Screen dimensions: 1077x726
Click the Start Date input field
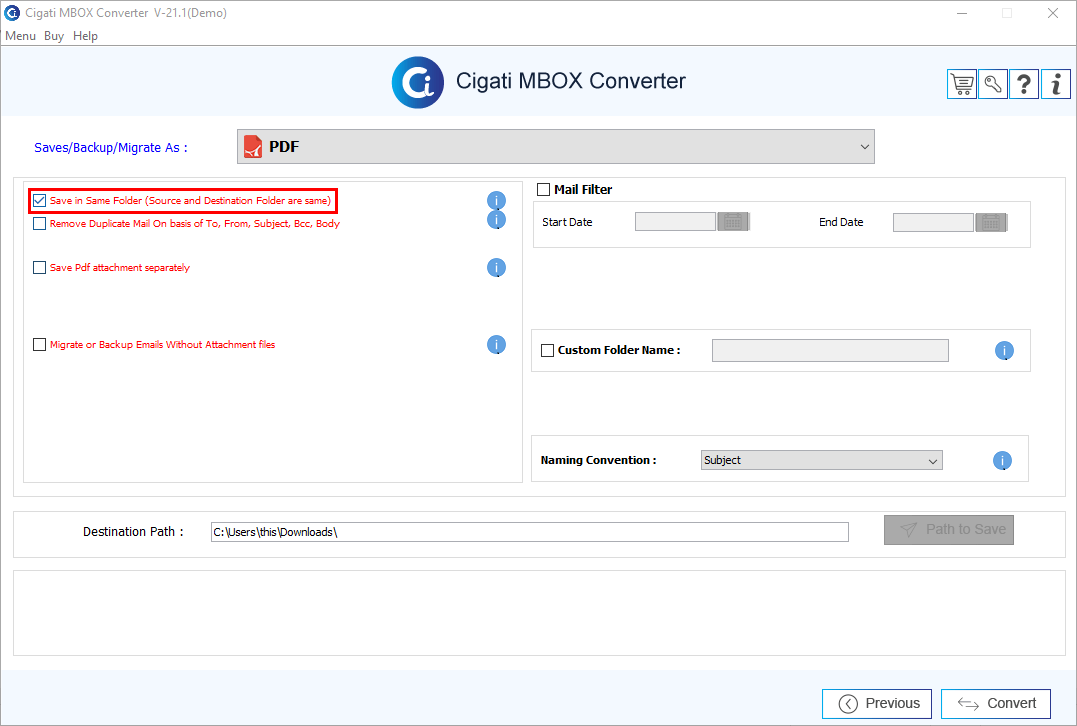point(675,222)
